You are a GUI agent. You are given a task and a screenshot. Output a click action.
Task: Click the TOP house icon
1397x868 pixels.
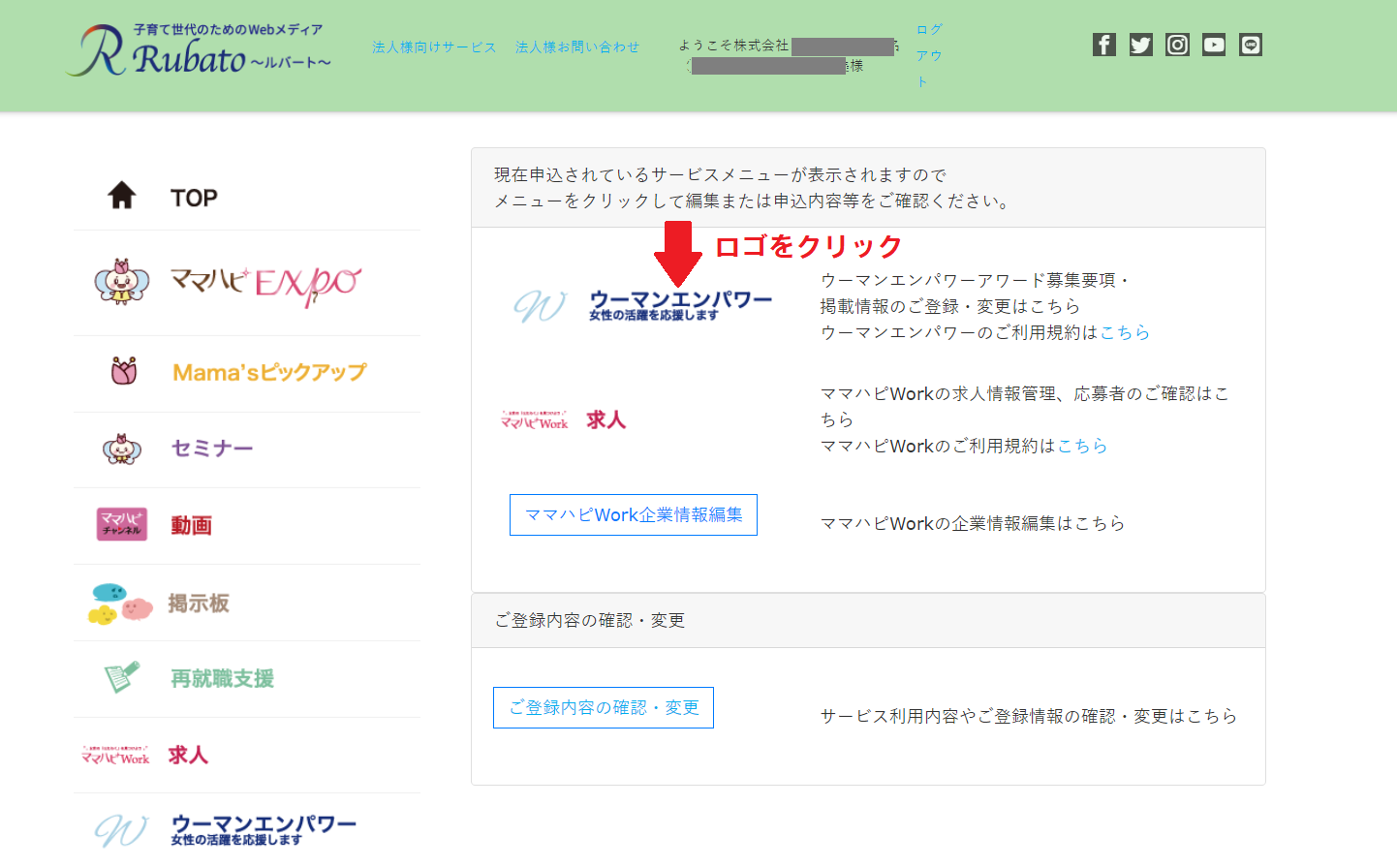[x=121, y=196]
